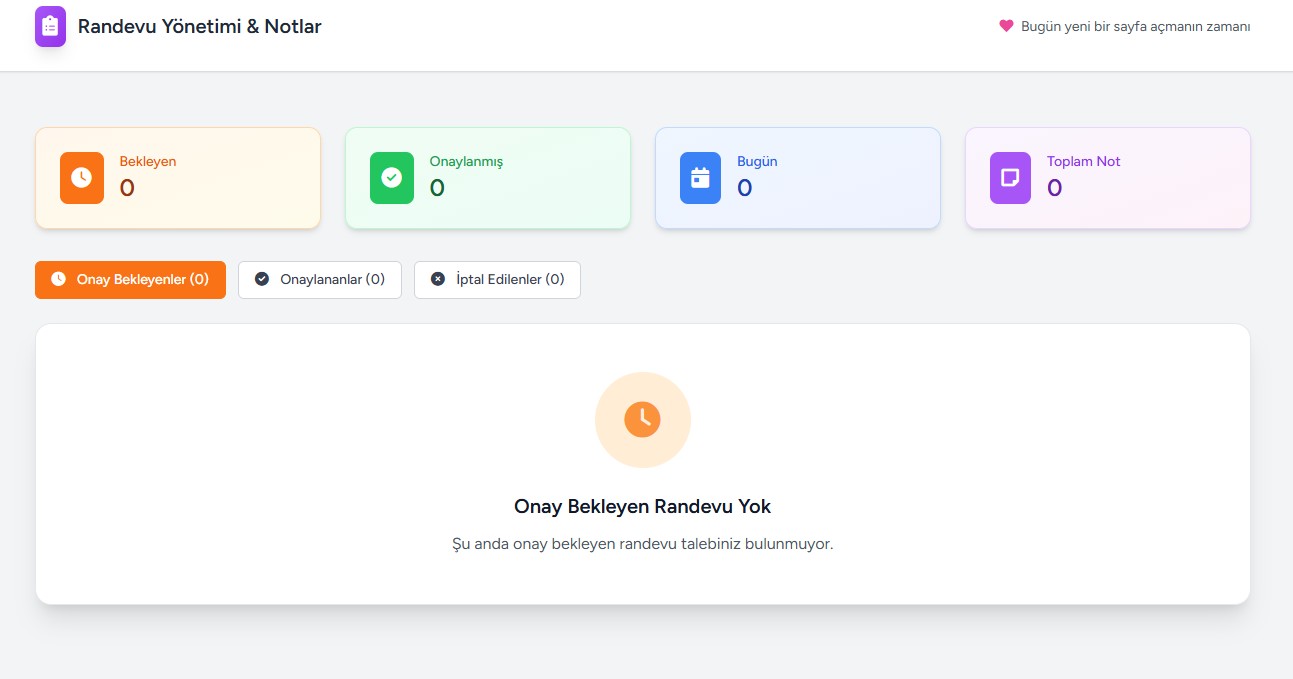Click the Toplam Not statistics card
This screenshot has width=1293, height=679.
(1108, 178)
